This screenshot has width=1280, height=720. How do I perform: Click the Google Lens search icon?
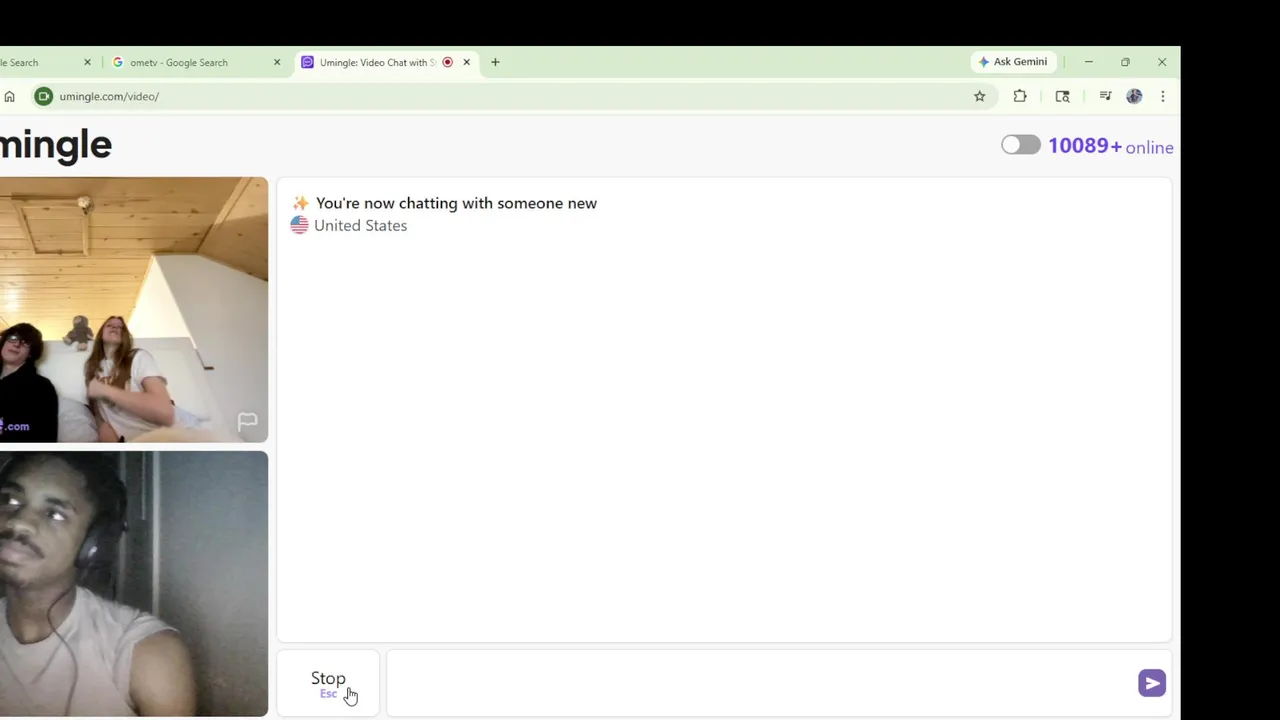1062,96
